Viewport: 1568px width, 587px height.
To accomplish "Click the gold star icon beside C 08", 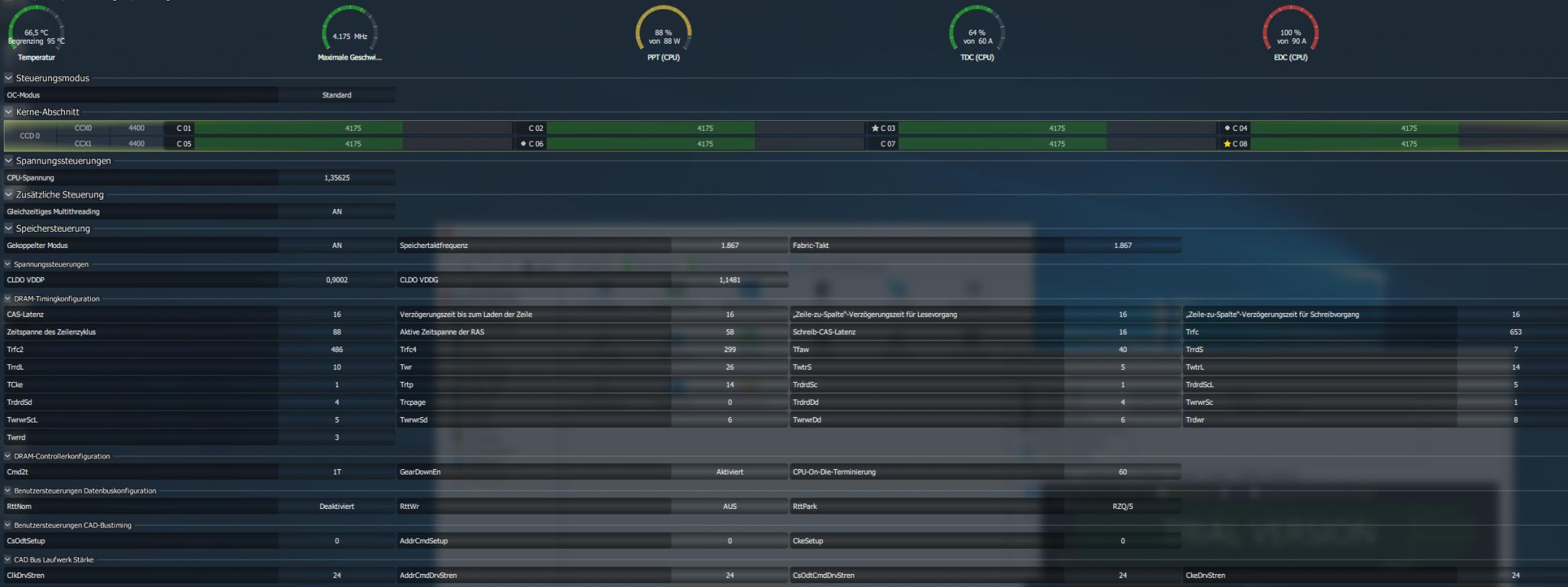I will (1227, 144).
